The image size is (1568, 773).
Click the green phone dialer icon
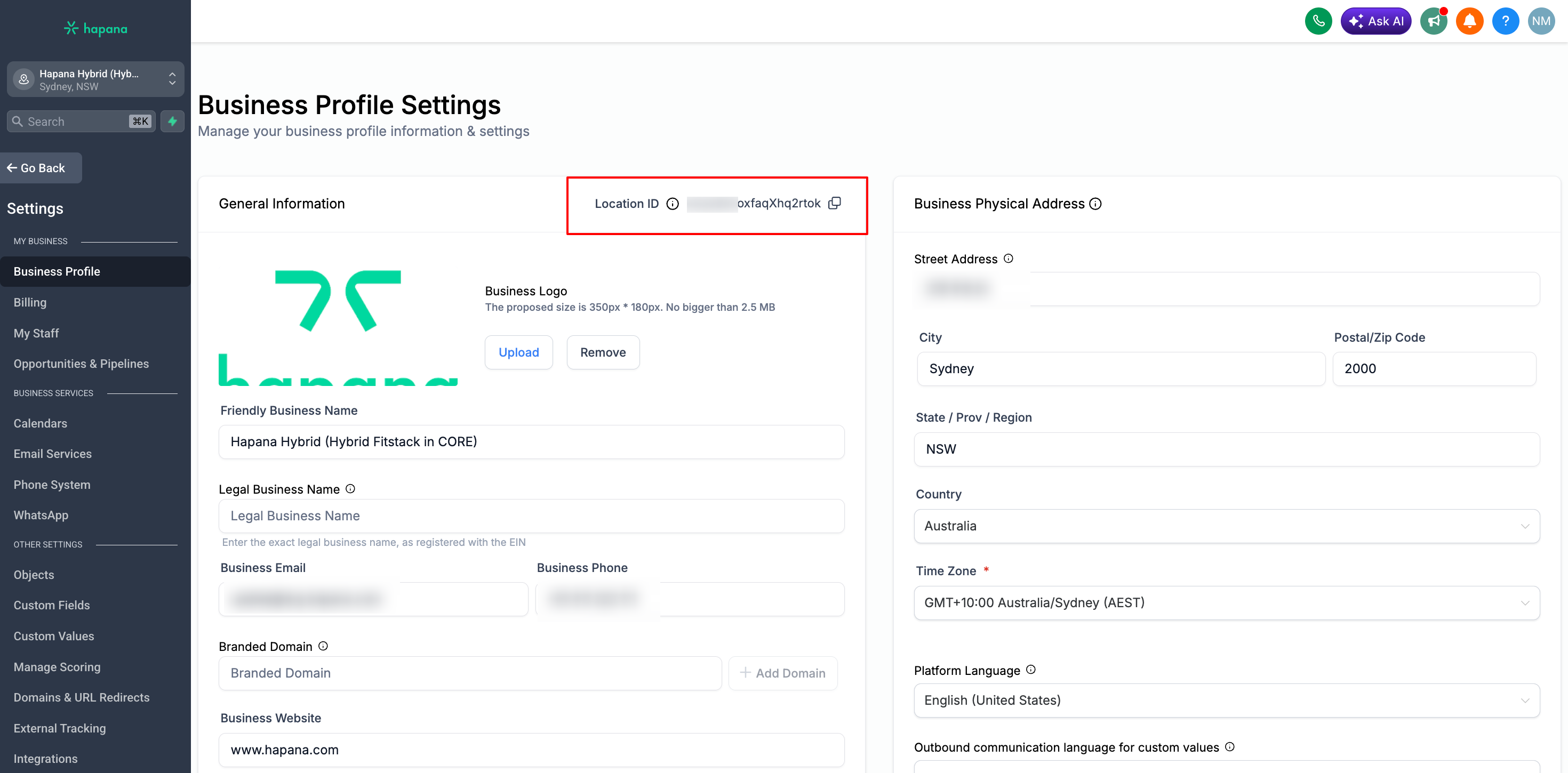click(1318, 21)
